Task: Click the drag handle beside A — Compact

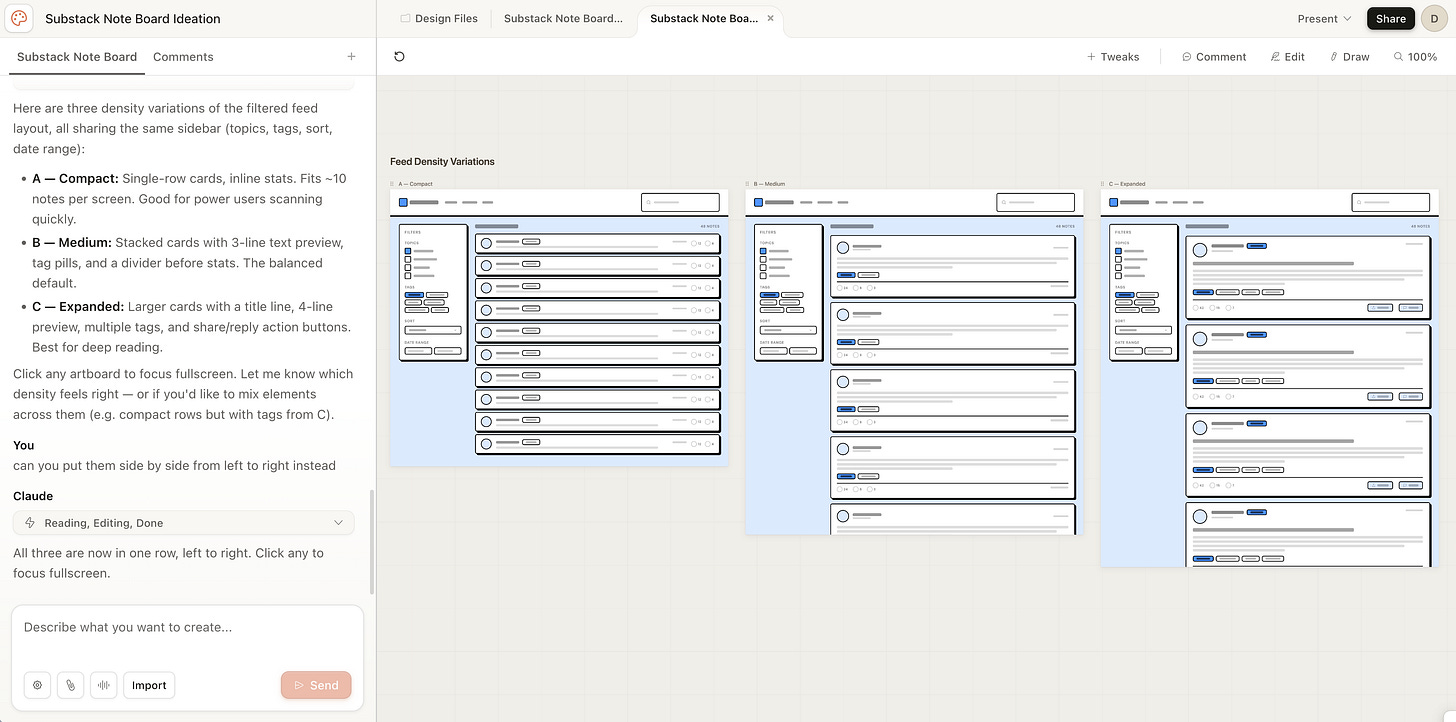Action: pos(392,184)
